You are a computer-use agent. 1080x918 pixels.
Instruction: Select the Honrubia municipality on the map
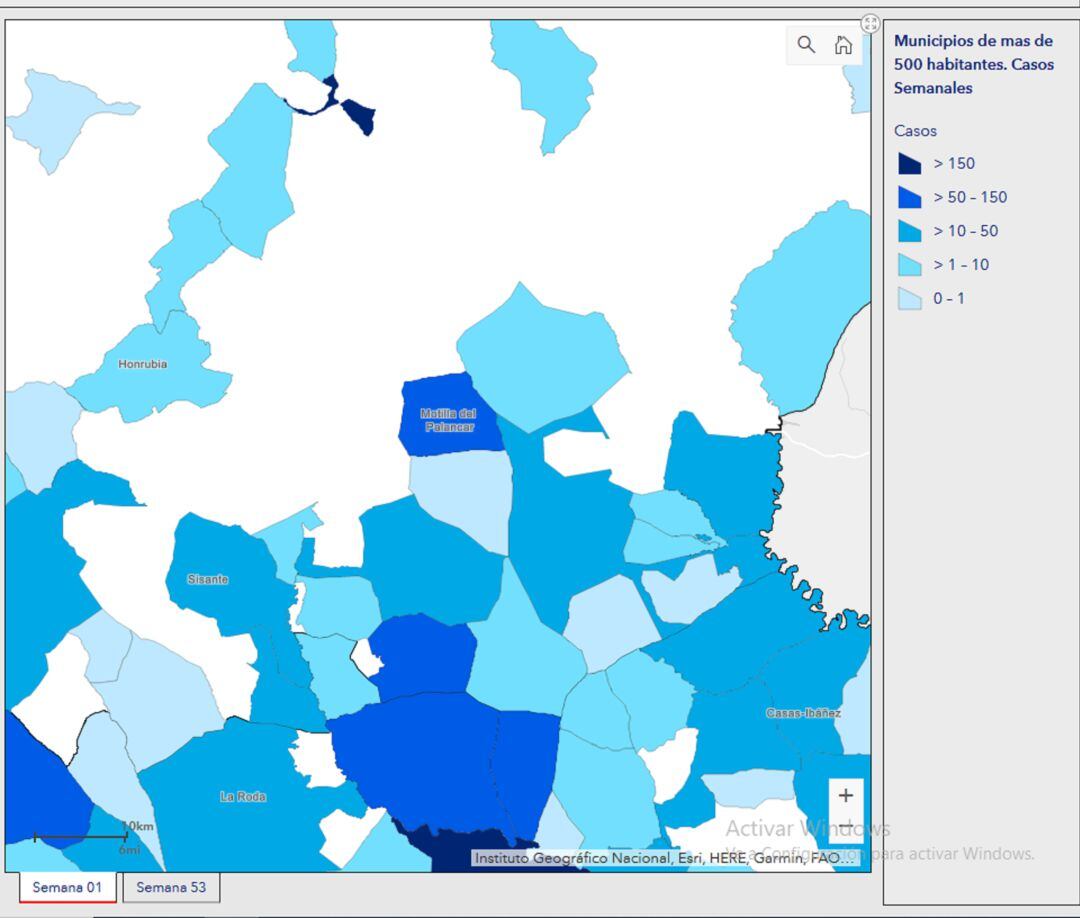coord(143,364)
